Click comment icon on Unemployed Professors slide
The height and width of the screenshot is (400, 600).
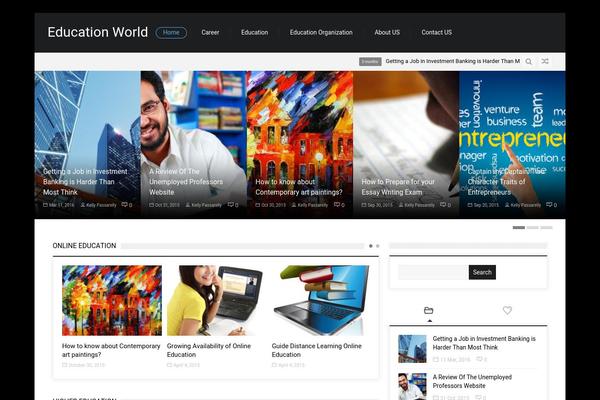tap(231, 205)
